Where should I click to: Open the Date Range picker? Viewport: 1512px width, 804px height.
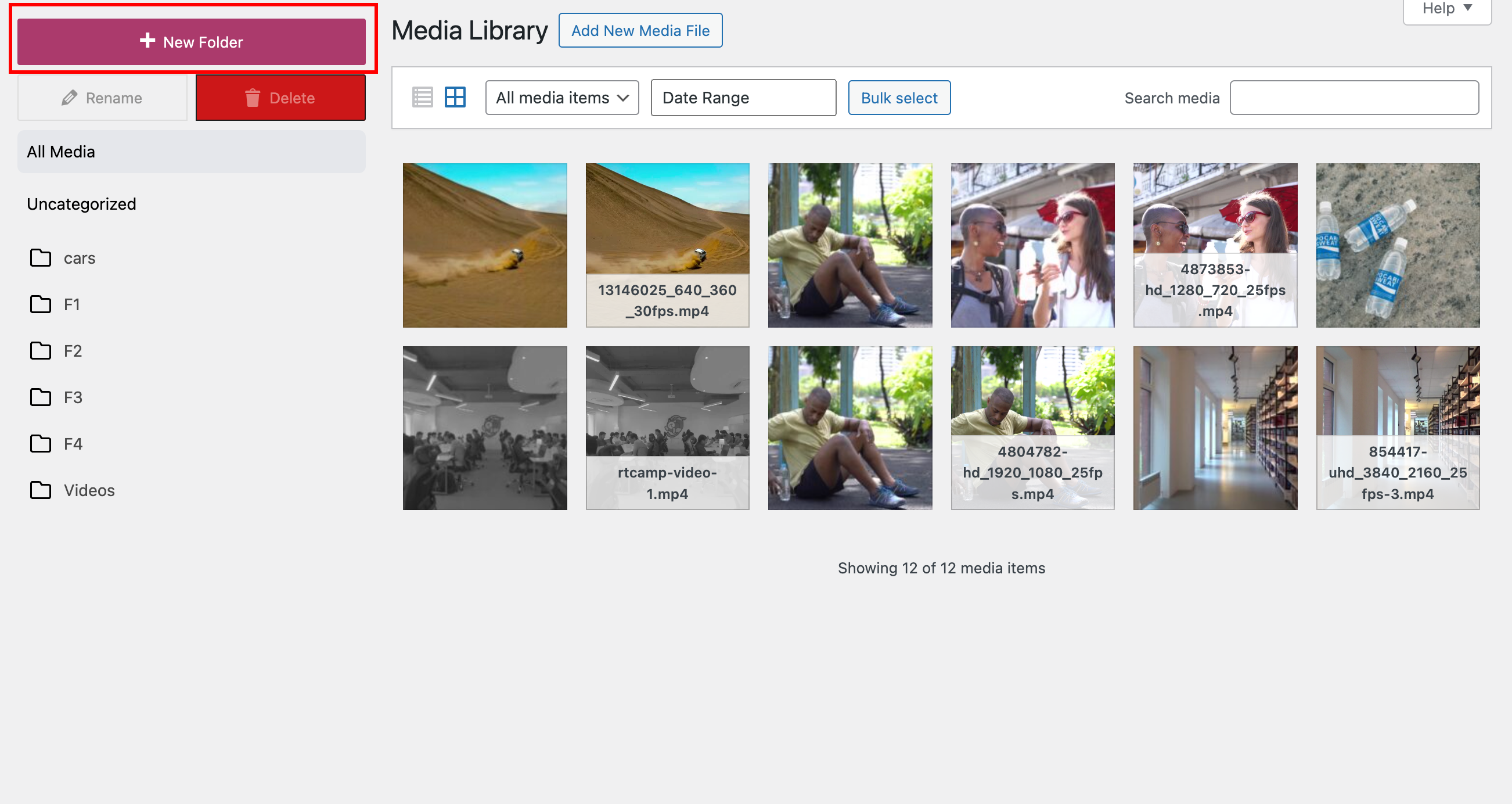[x=743, y=98]
